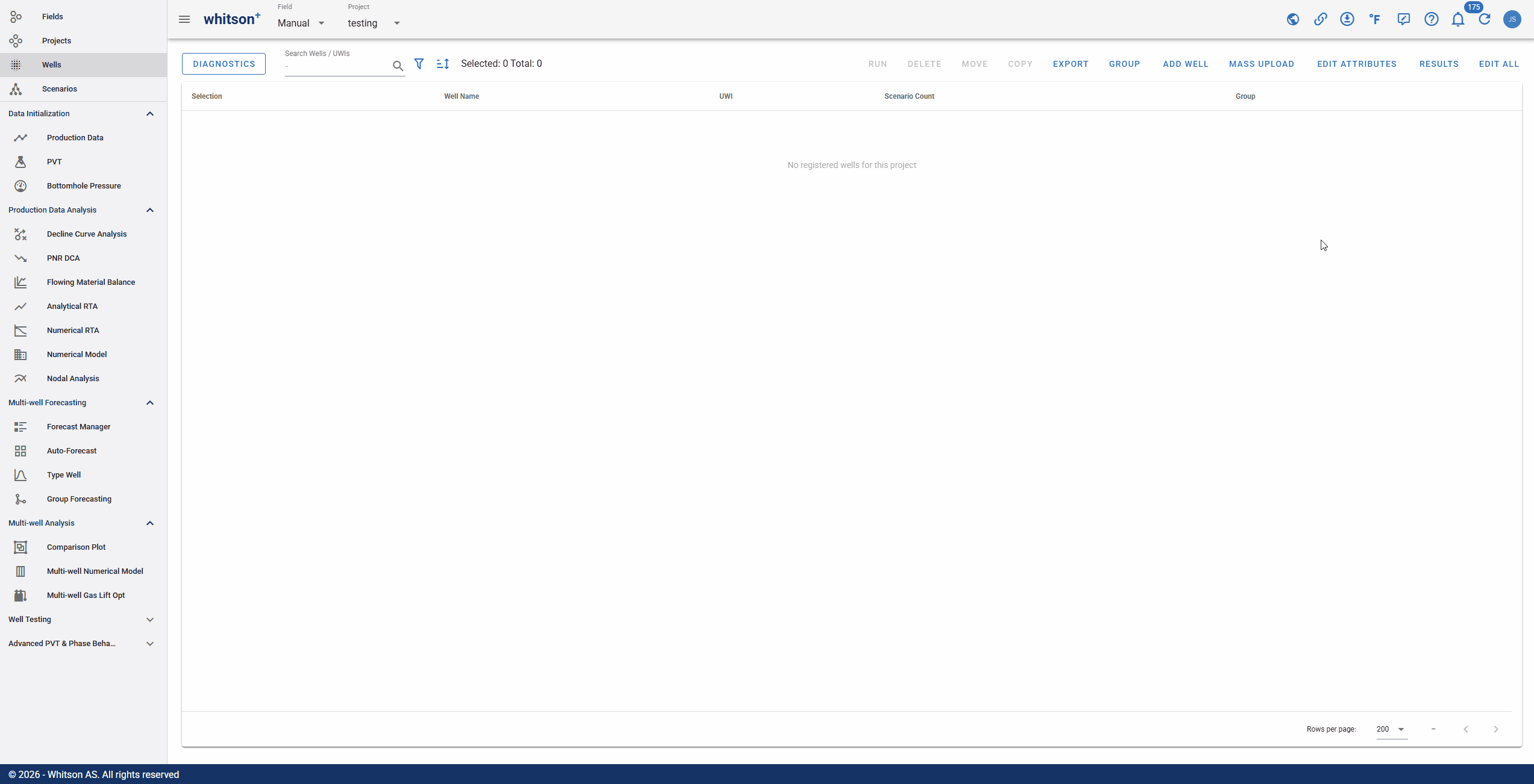The image size is (1534, 784).
Task: Expand Advanced PVT & Phase Behavior section
Action: point(150,643)
